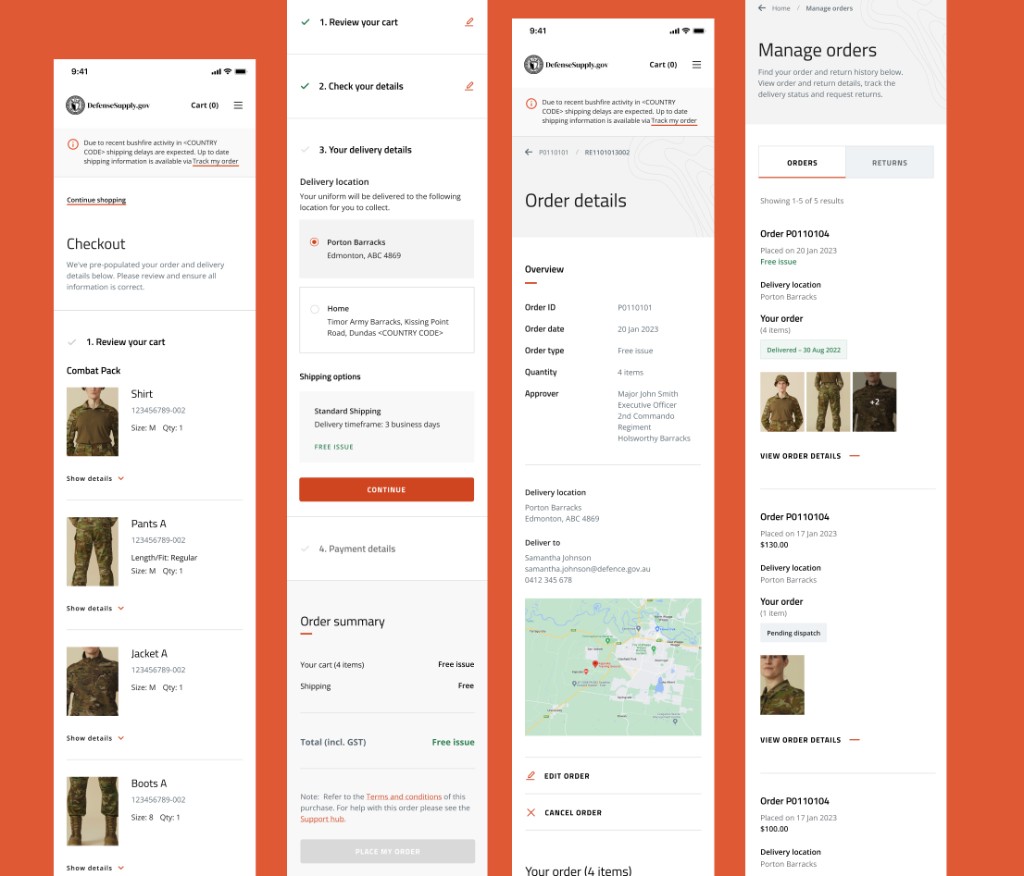1024x876 pixels.
Task: Select the ORDERS tab
Action: (x=801, y=161)
